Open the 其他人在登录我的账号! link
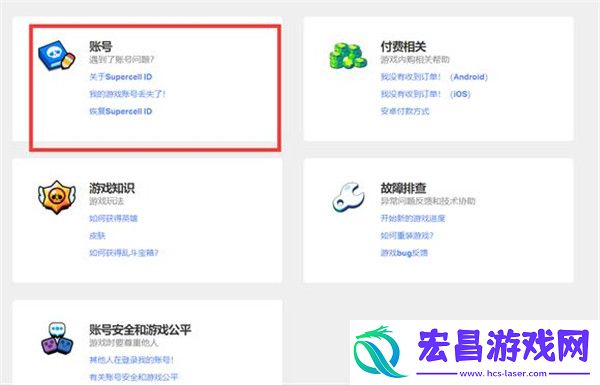Screen dimensions: 600x385 point(132,360)
